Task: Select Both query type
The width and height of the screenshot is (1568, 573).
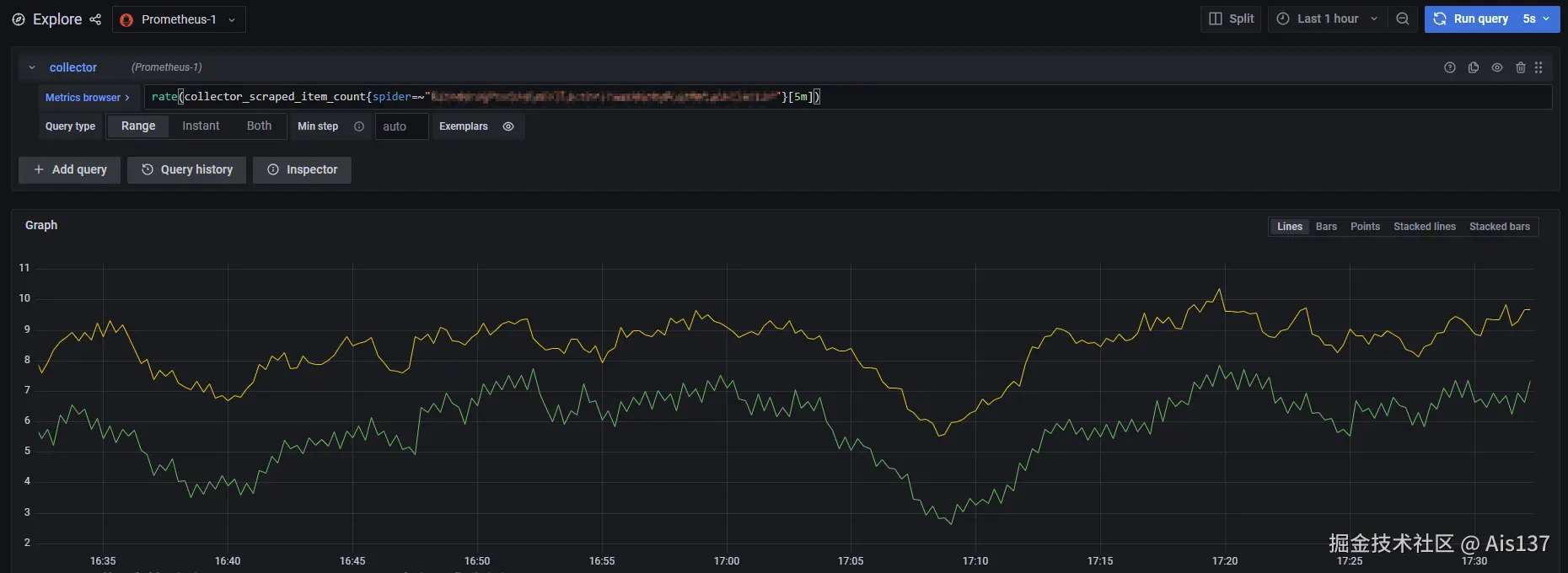Action: coord(259,126)
